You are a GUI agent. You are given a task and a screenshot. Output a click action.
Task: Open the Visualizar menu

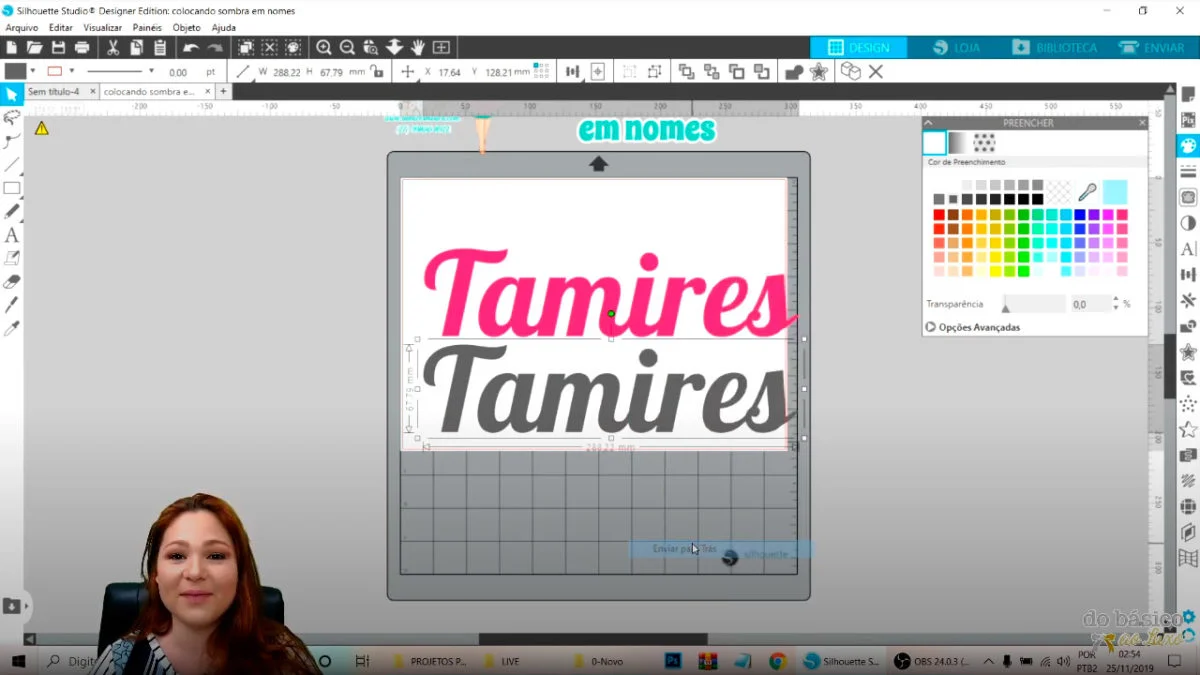coord(103,28)
